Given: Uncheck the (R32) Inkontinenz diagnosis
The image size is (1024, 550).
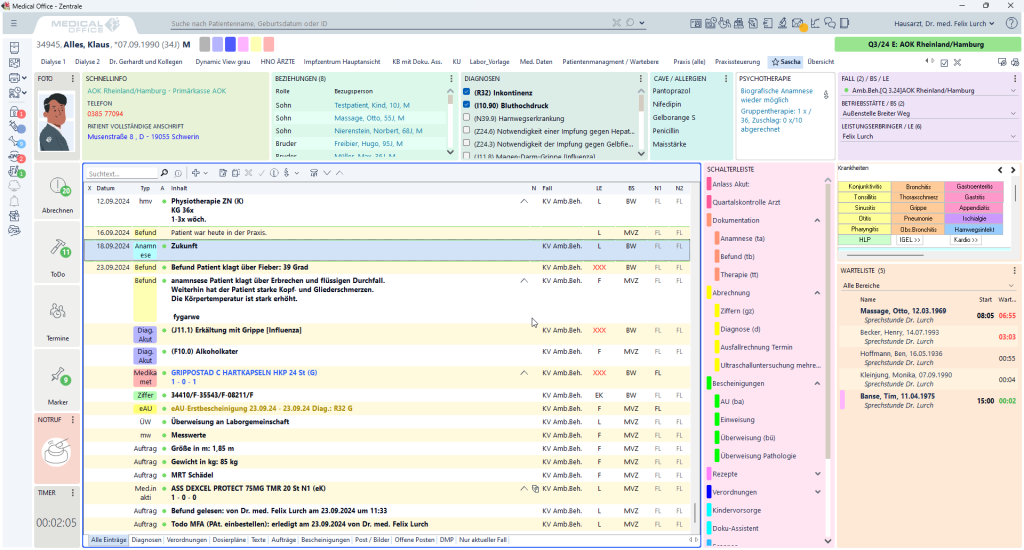Looking at the screenshot, I should (x=467, y=92).
